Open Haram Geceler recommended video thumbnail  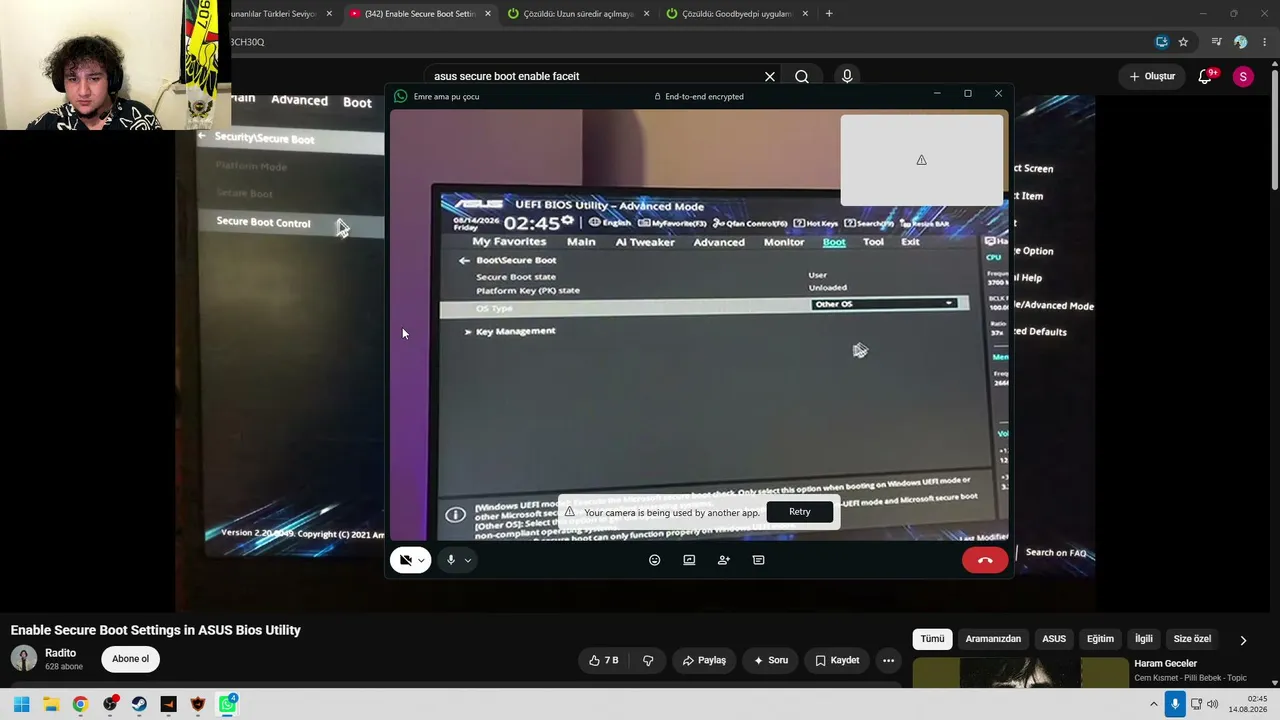(x=1020, y=672)
